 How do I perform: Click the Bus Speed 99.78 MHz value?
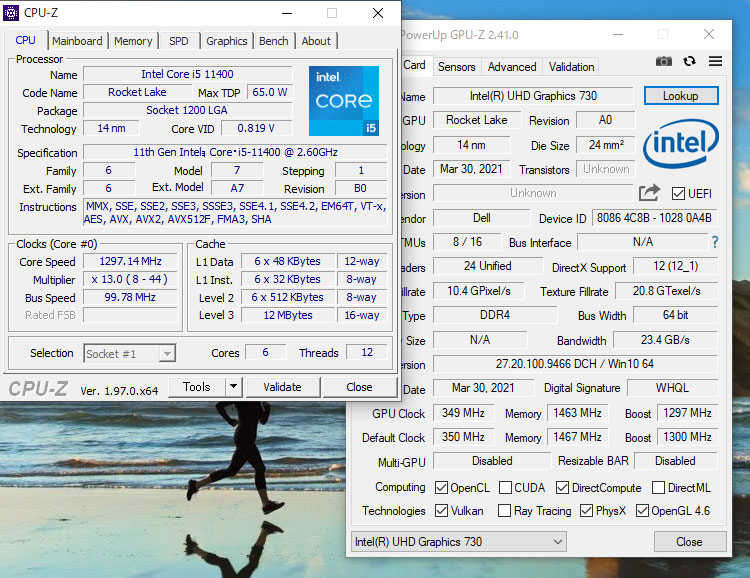tap(131, 297)
